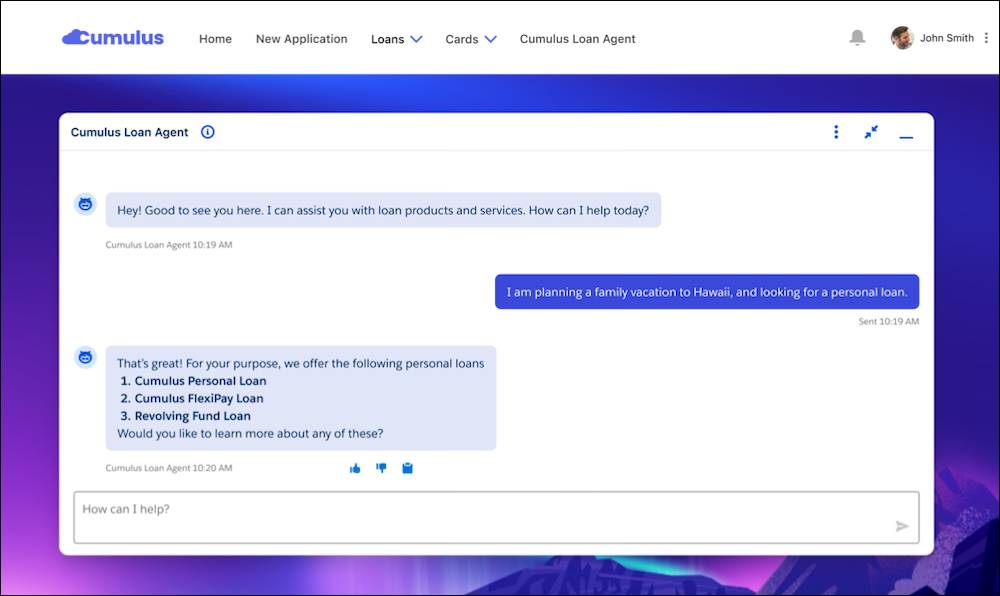Give thumbs up to the loan response
1000x596 pixels.
tap(355, 469)
